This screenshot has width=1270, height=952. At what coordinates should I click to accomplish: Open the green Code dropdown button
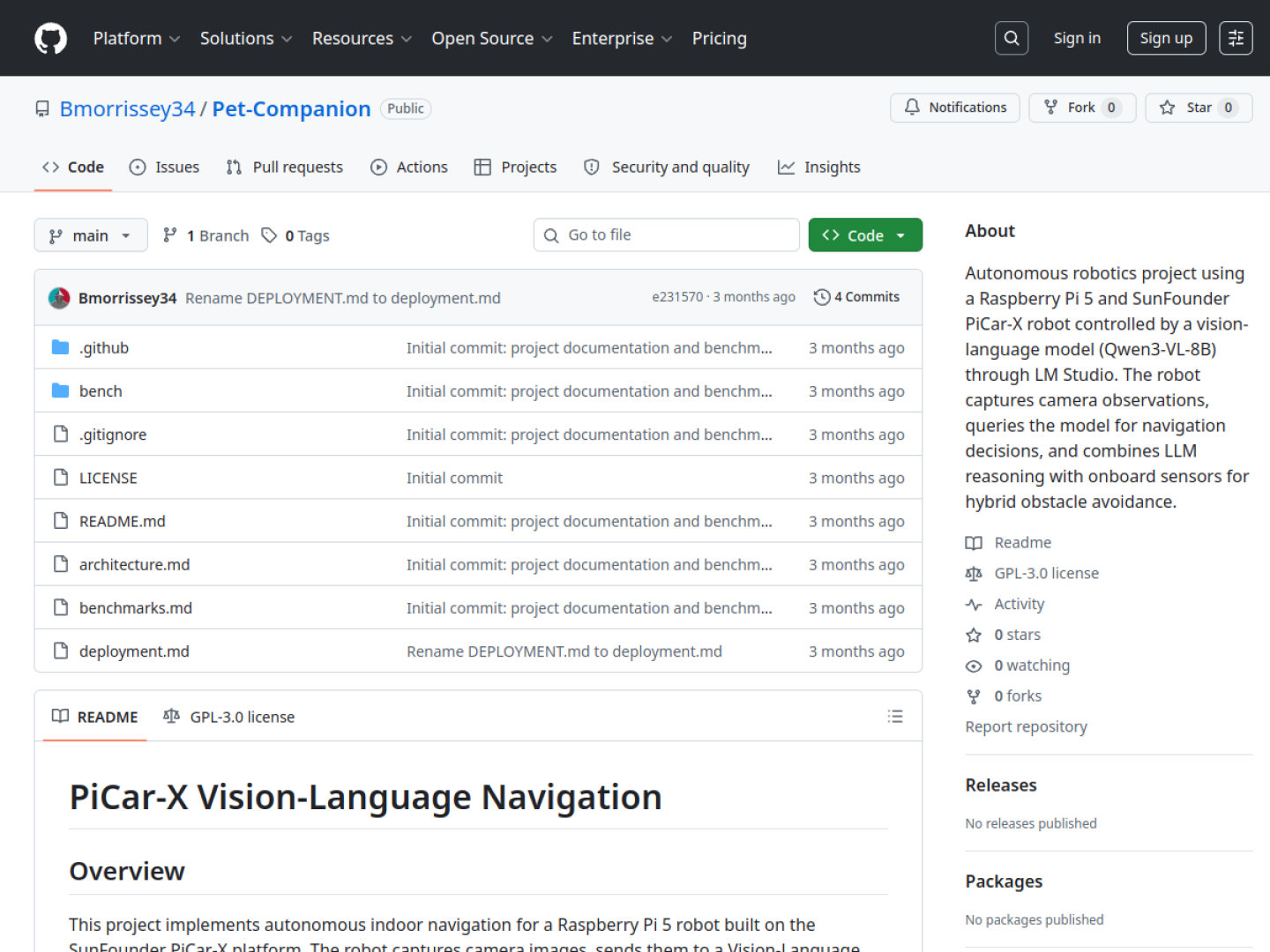point(865,235)
